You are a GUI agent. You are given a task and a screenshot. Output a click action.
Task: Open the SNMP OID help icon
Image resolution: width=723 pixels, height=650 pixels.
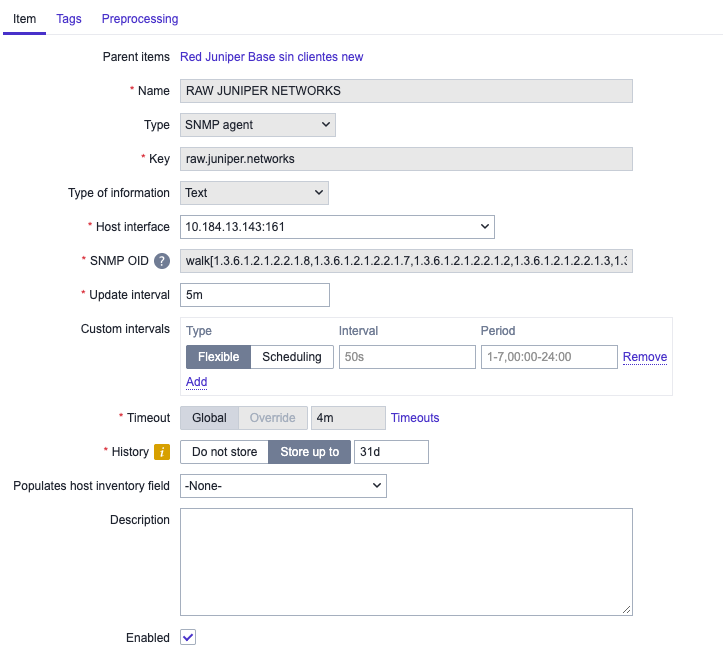pyautogui.click(x=162, y=261)
